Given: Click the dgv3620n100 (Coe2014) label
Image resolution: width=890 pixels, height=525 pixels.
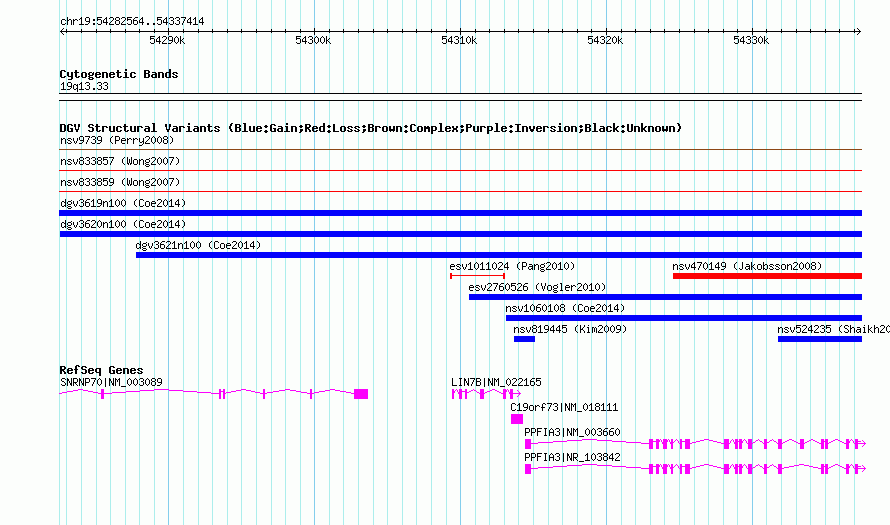Looking at the screenshot, I should (x=123, y=224).
